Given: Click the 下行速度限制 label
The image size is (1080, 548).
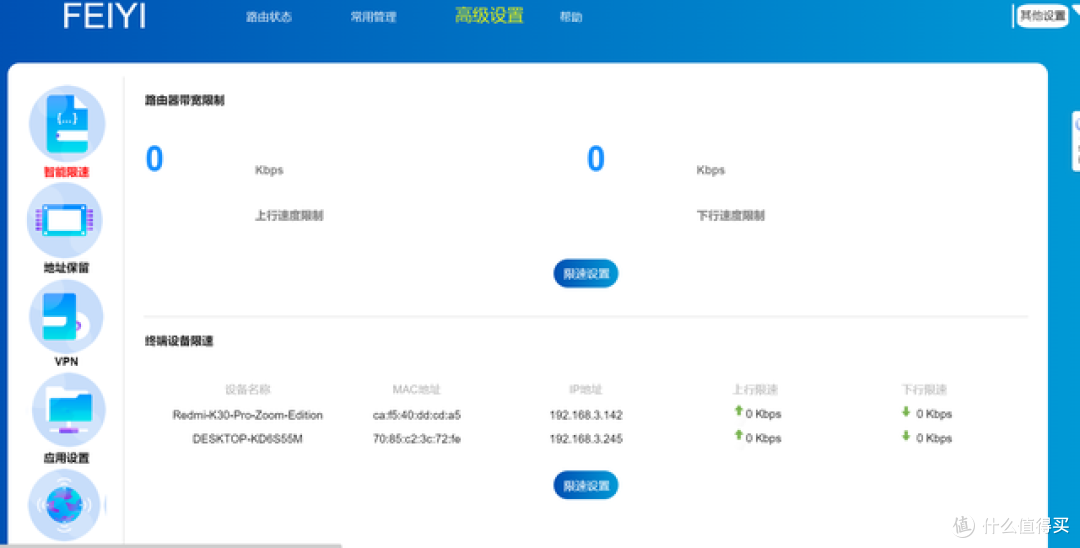Looking at the screenshot, I should tap(731, 215).
